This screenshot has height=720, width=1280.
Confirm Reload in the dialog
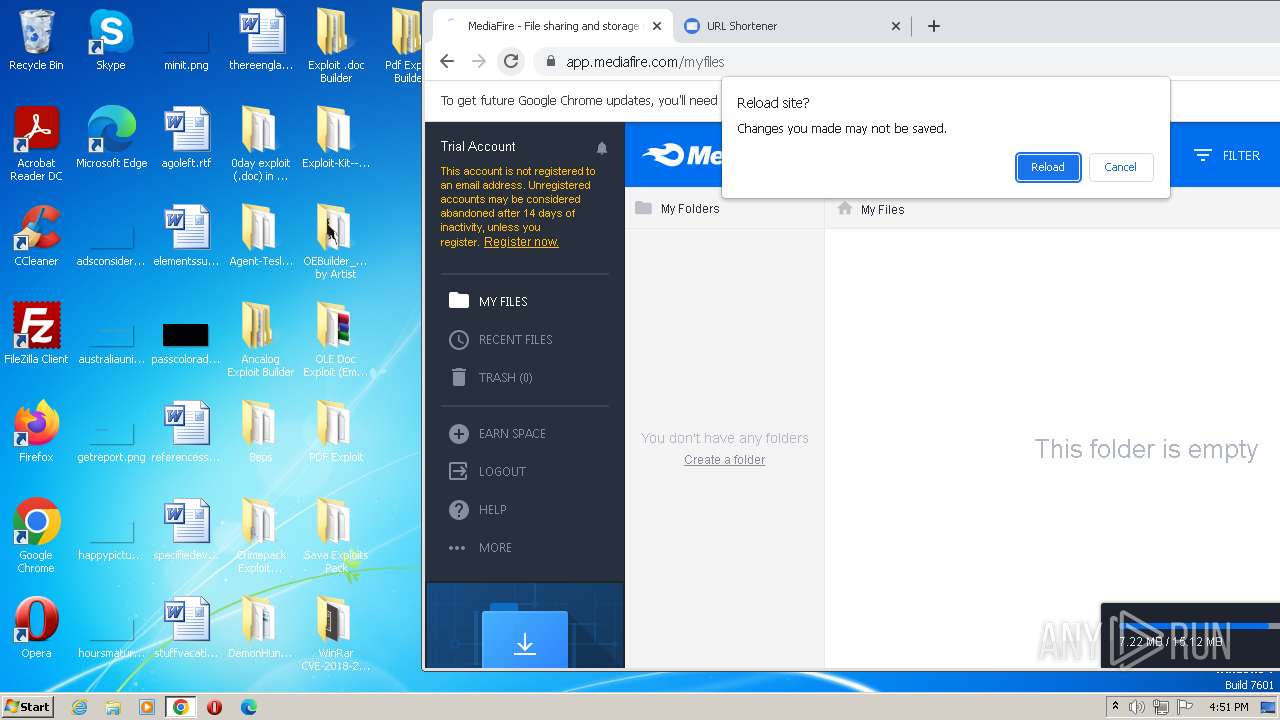(1048, 167)
